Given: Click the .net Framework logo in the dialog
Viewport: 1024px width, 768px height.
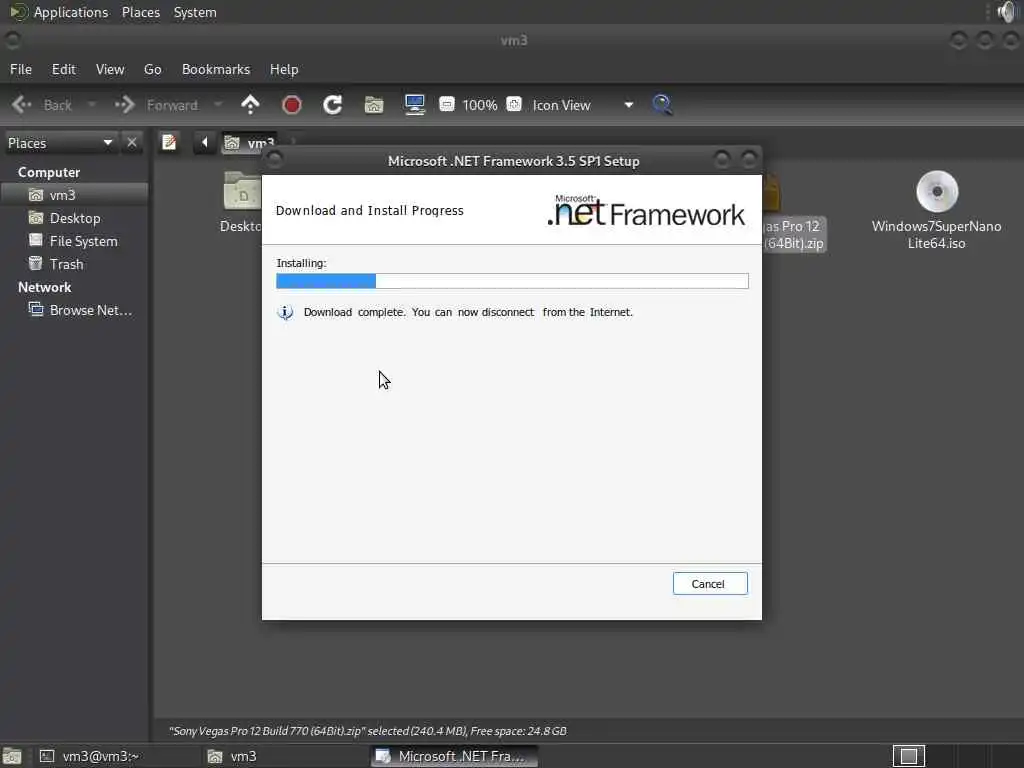Looking at the screenshot, I should click(646, 210).
